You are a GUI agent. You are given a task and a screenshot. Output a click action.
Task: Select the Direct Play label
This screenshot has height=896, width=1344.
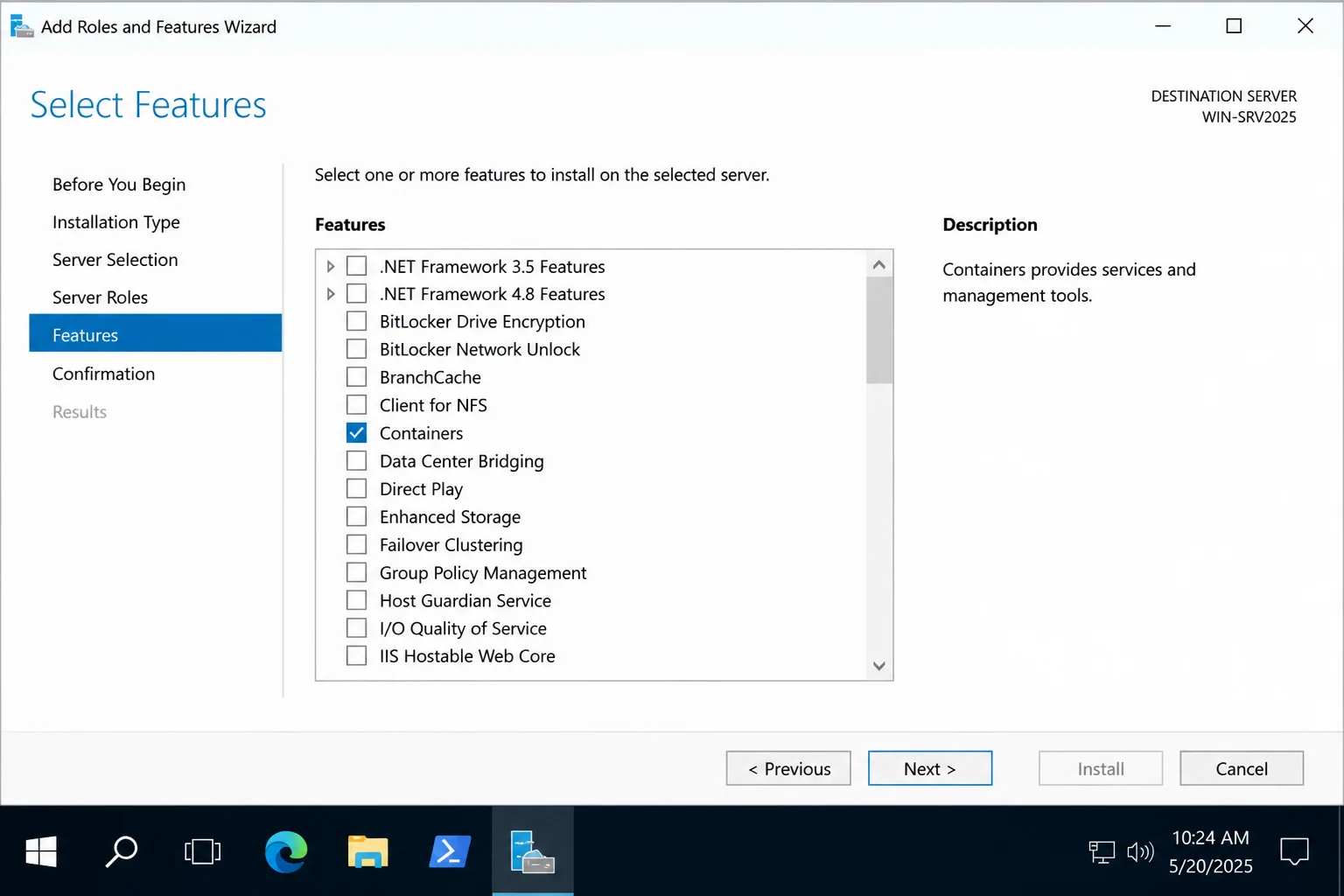pyautogui.click(x=421, y=489)
